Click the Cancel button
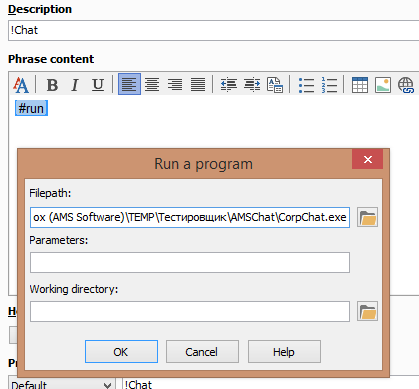This screenshot has width=419, height=389. (x=202, y=352)
